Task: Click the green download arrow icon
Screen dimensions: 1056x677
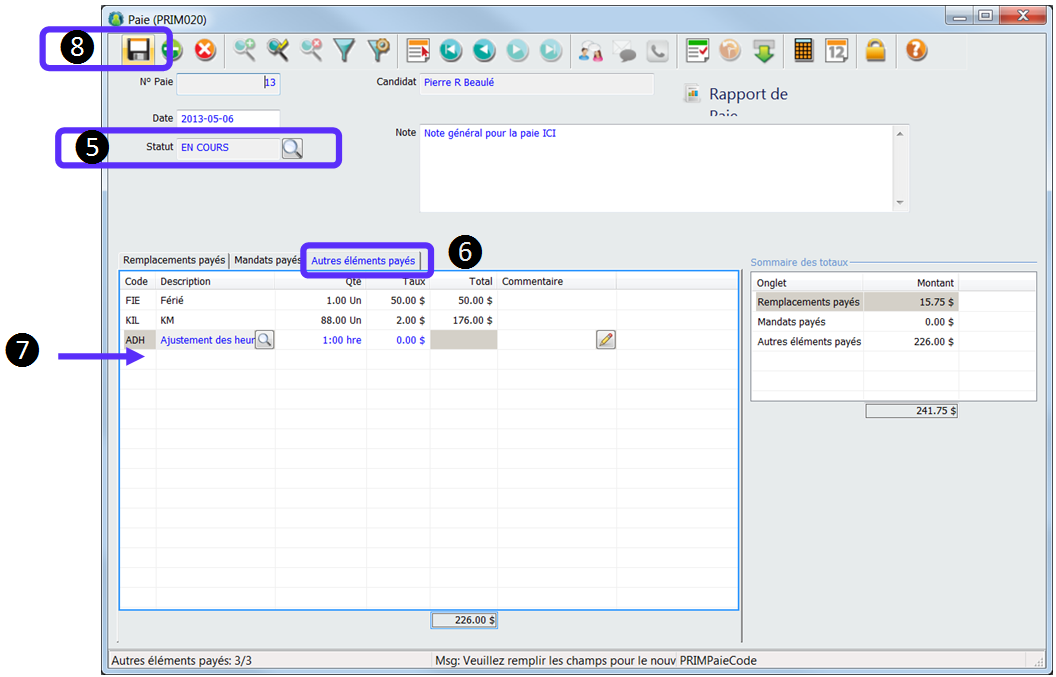Action: (764, 50)
